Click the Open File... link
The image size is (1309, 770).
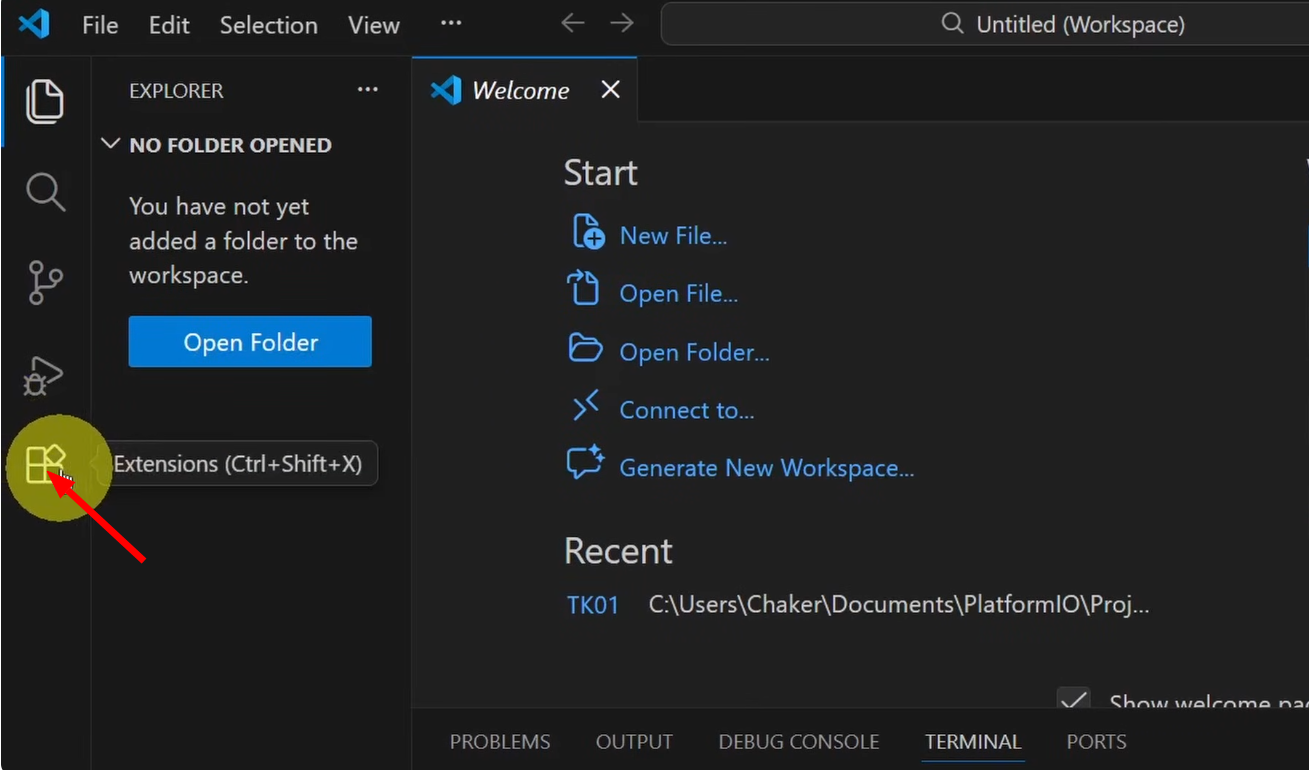click(x=678, y=294)
